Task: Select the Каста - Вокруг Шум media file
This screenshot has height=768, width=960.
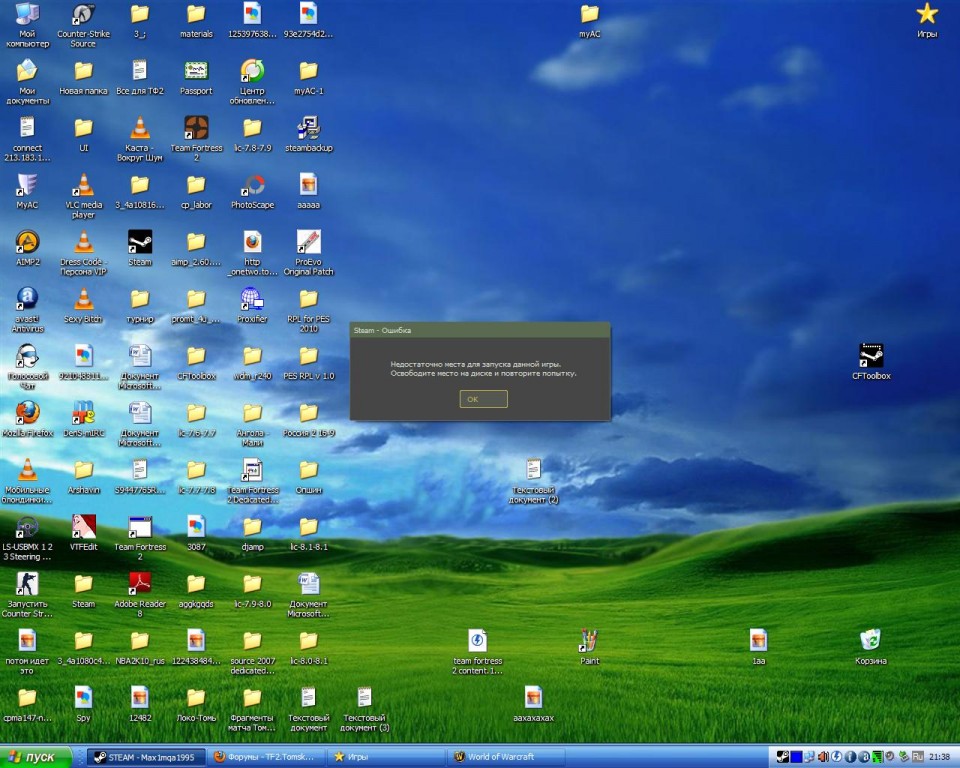Action: 140,139
